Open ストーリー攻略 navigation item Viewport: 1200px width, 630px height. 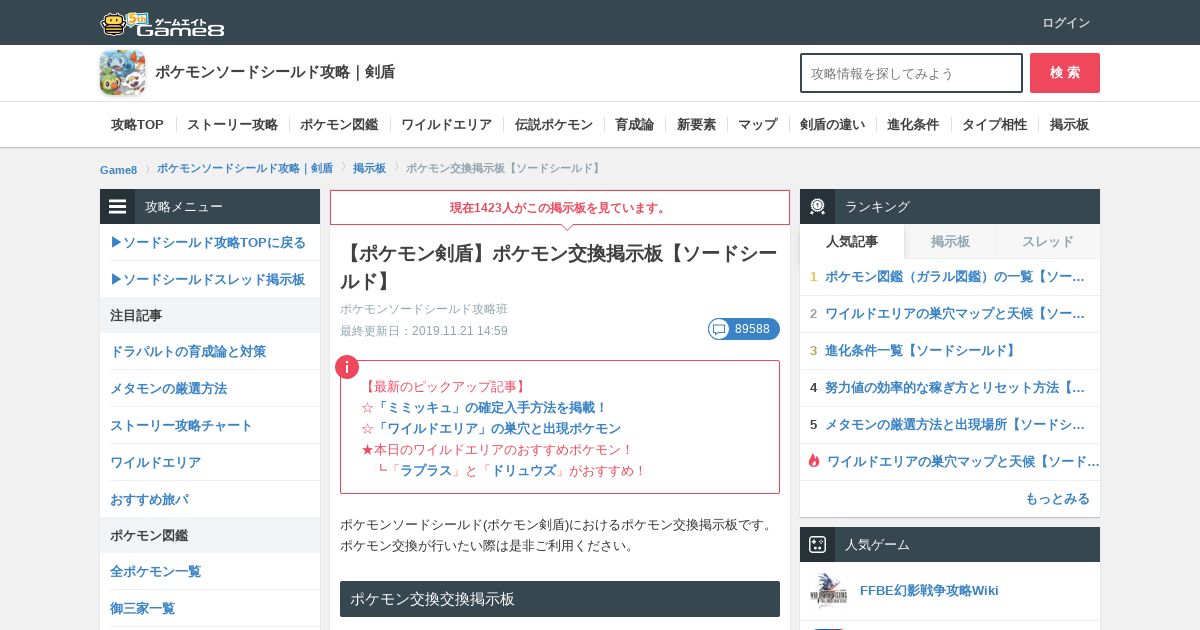tap(232, 125)
